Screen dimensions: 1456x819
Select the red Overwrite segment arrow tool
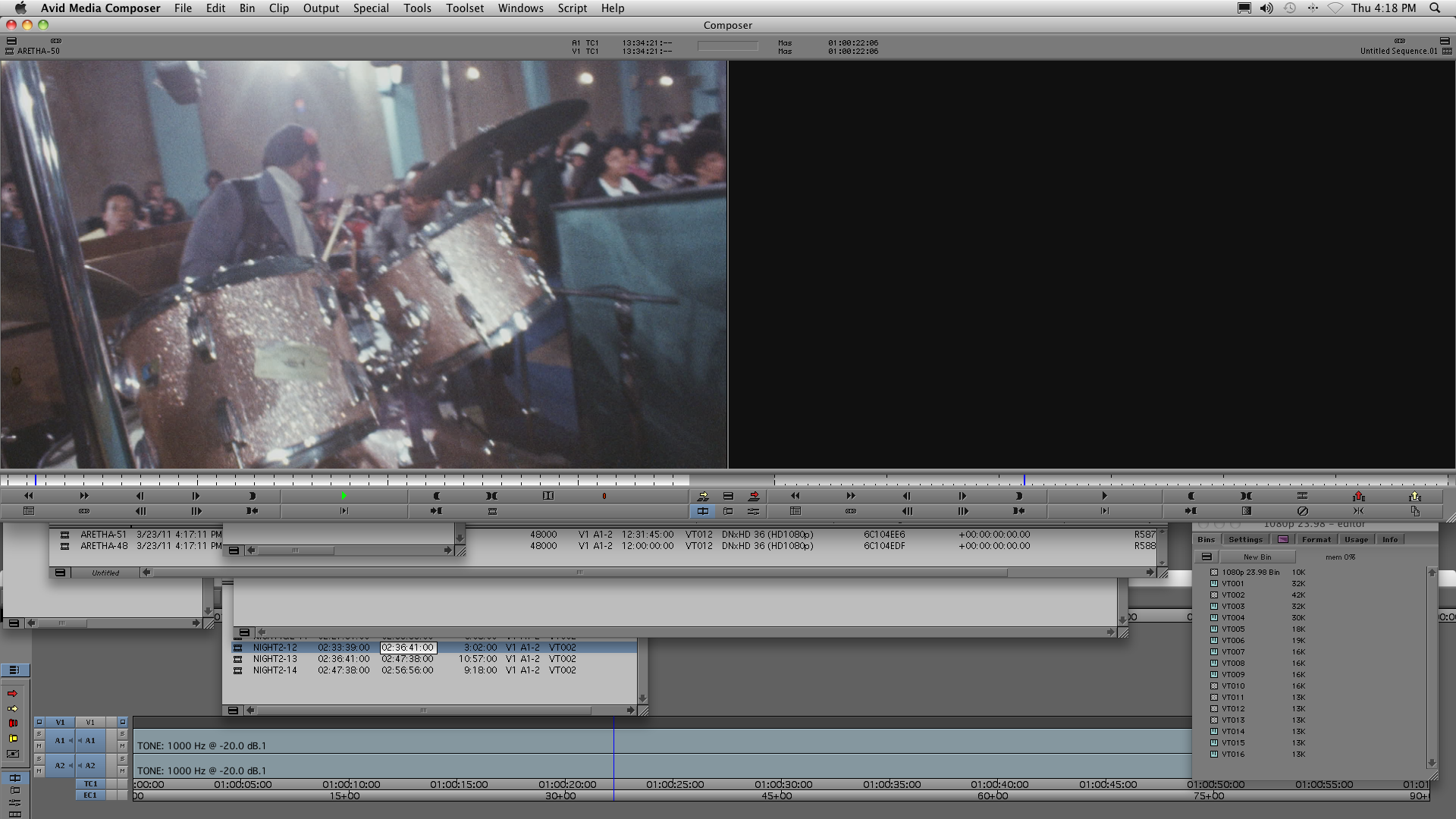pyautogui.click(x=13, y=693)
